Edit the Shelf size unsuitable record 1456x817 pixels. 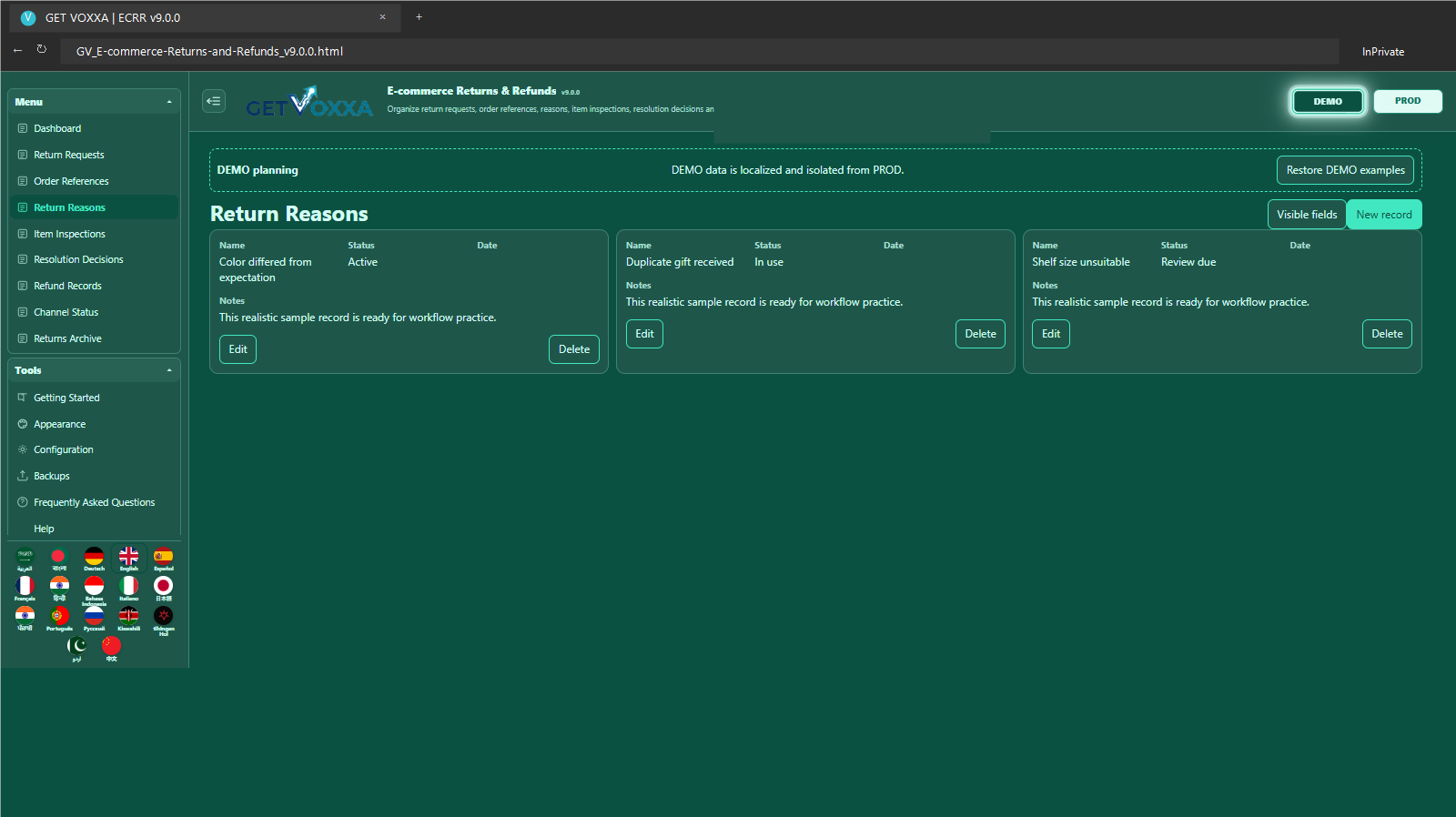coord(1051,334)
